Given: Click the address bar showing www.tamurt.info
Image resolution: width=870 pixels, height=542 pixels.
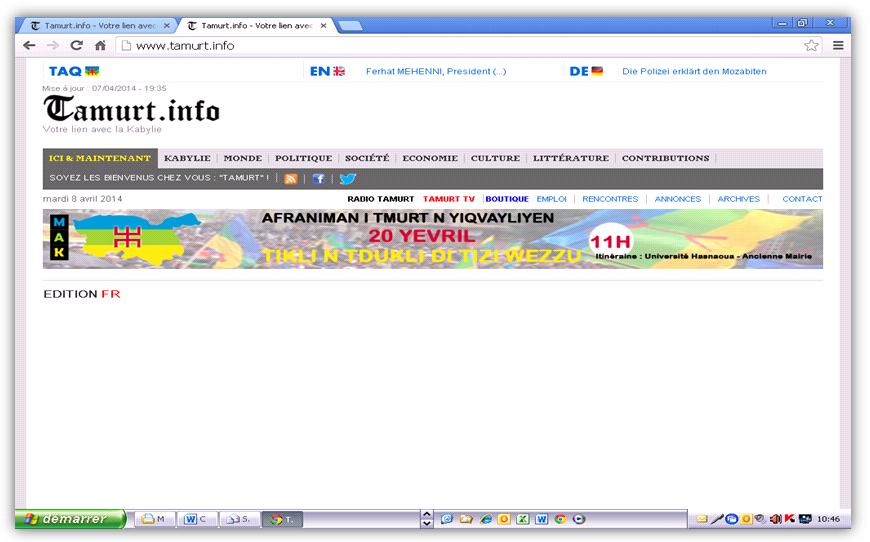Looking at the screenshot, I should tap(460, 45).
